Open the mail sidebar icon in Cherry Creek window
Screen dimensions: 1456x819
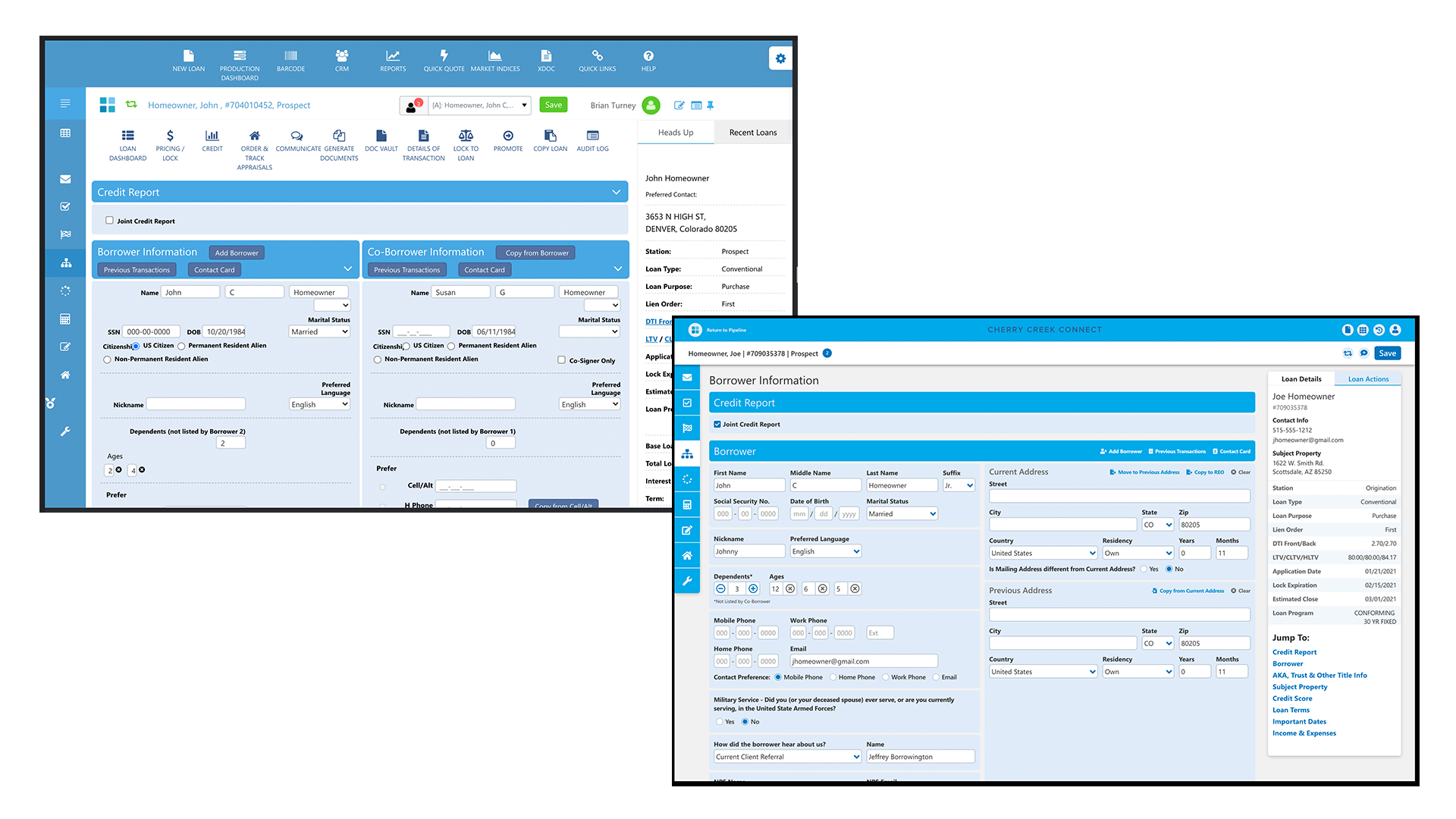pos(687,378)
